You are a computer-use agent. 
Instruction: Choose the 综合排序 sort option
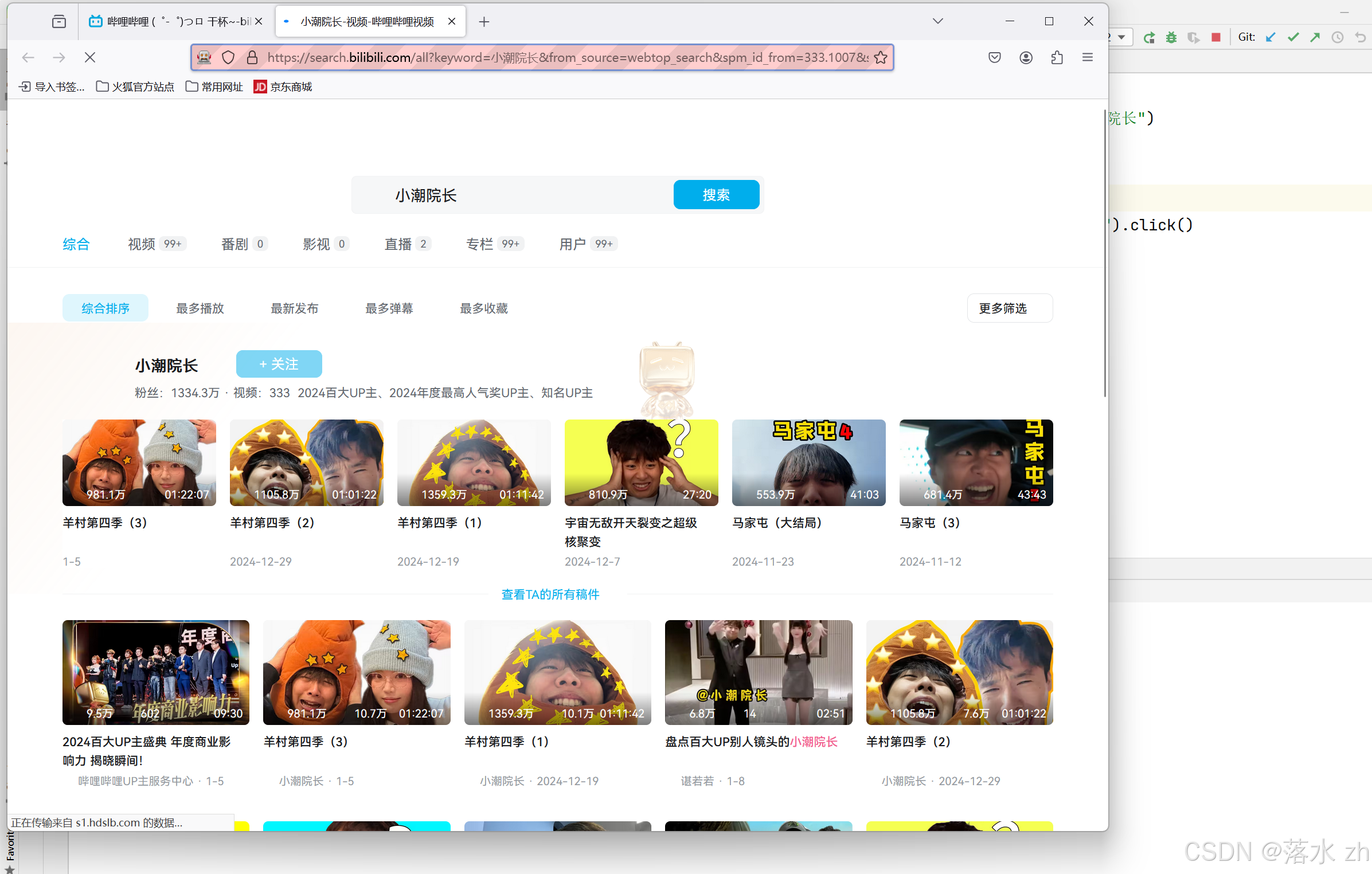tap(105, 308)
